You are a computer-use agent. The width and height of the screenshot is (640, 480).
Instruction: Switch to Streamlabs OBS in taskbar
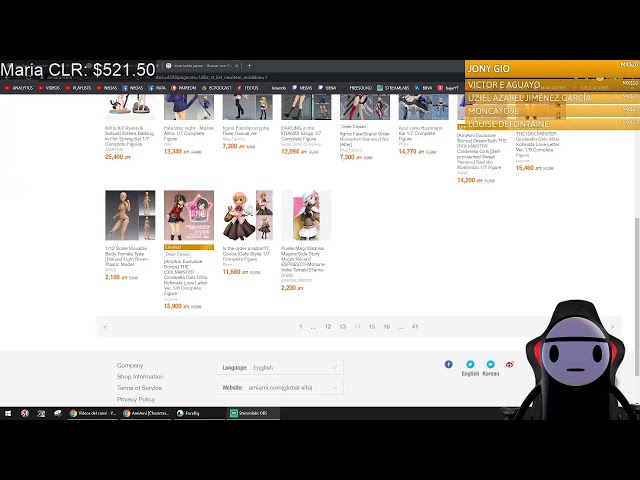(253, 413)
